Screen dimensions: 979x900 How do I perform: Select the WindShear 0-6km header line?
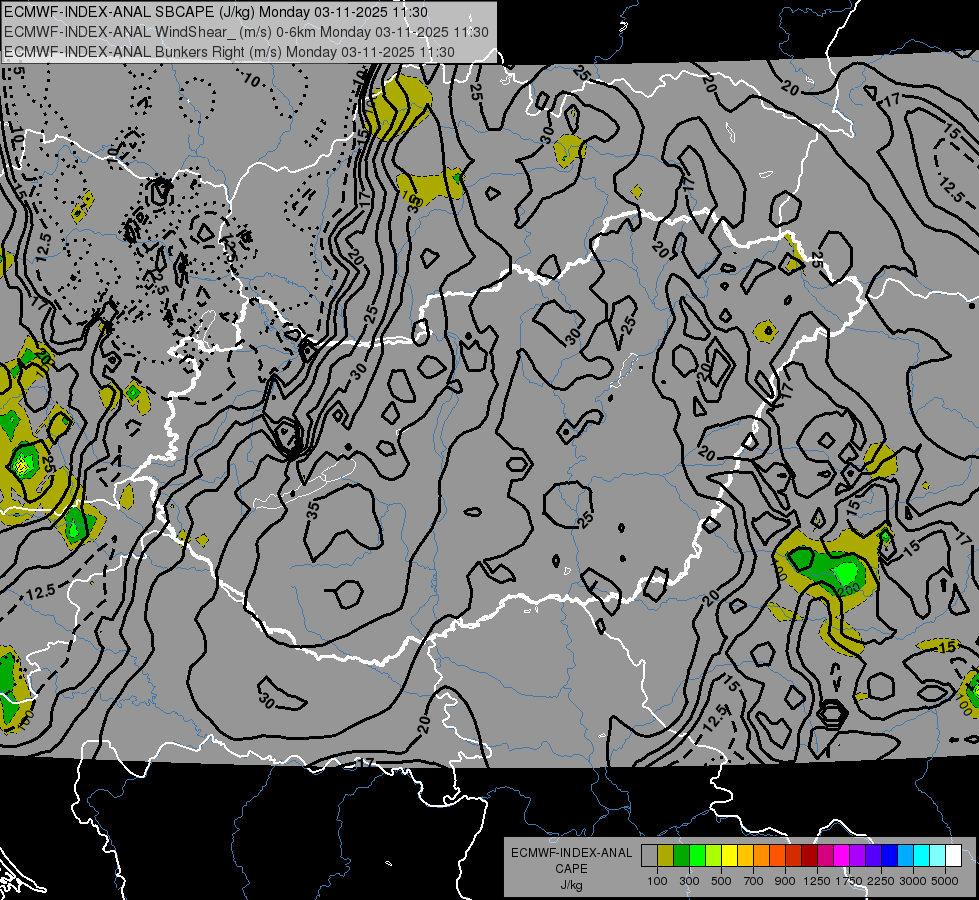coord(246,32)
